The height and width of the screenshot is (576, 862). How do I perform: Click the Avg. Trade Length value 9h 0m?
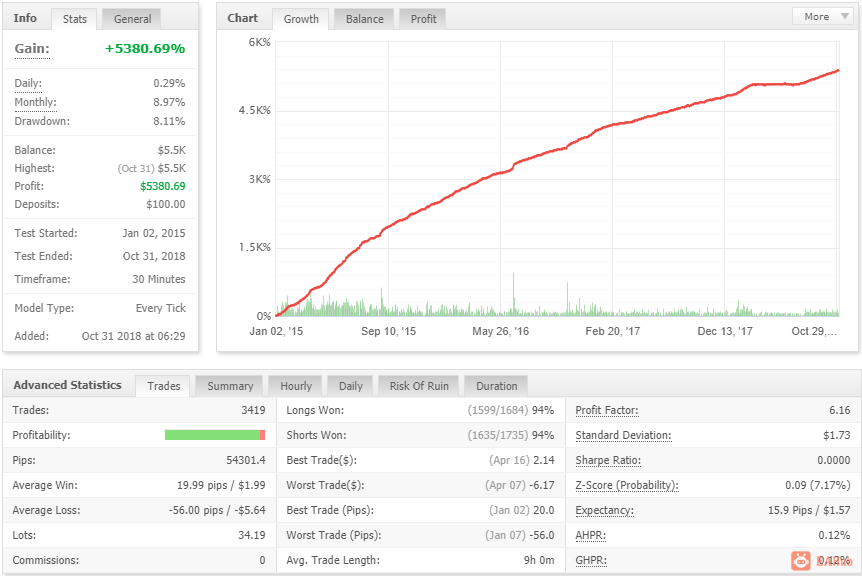(x=539, y=560)
